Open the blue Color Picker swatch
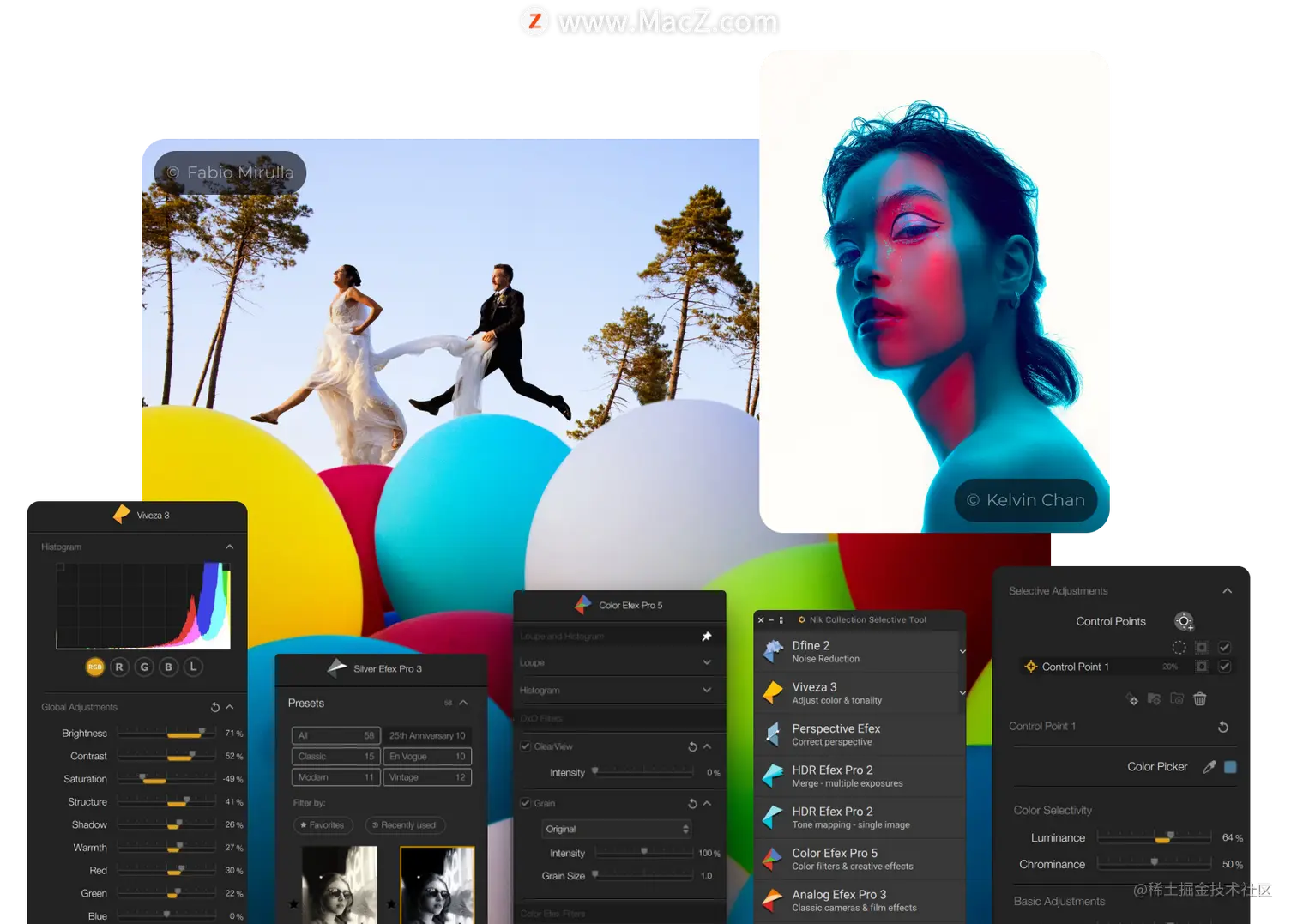Image resolution: width=1297 pixels, height=924 pixels. 1231,767
